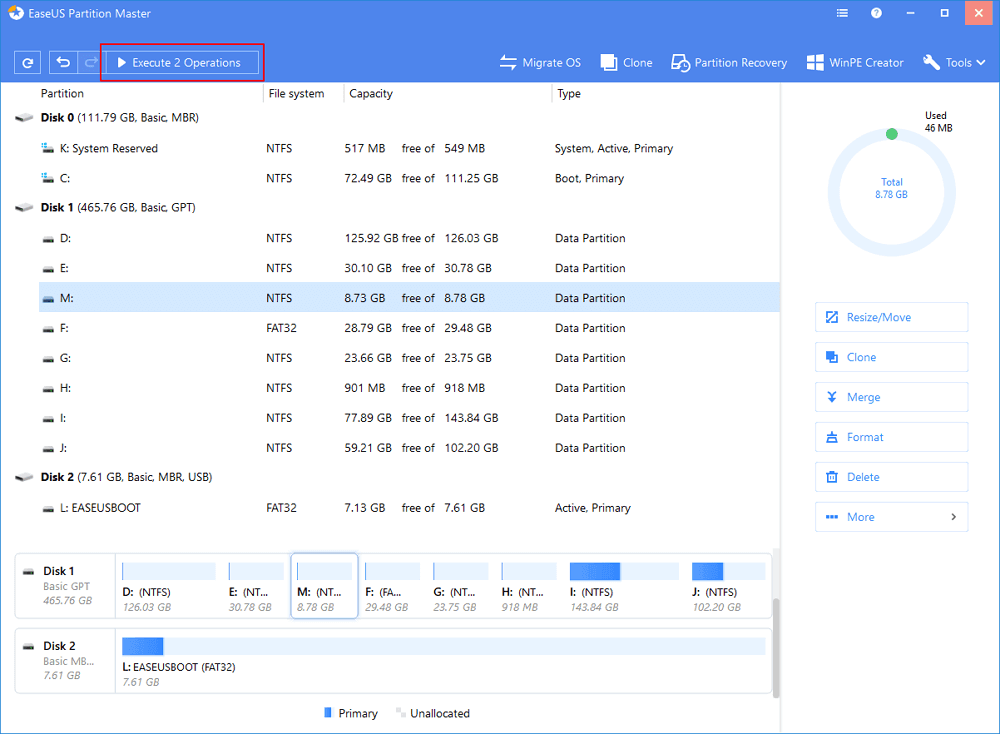Click the Unallocated legend swatch
Viewport: 1000px width, 734px height.
click(x=401, y=712)
